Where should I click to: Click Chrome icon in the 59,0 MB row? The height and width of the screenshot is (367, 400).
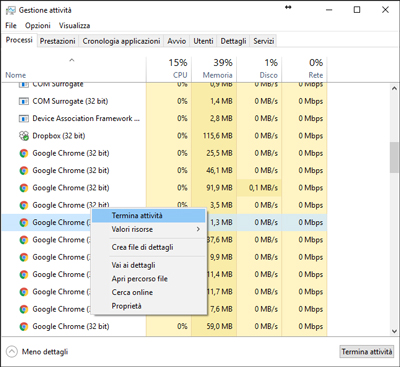coord(24,327)
